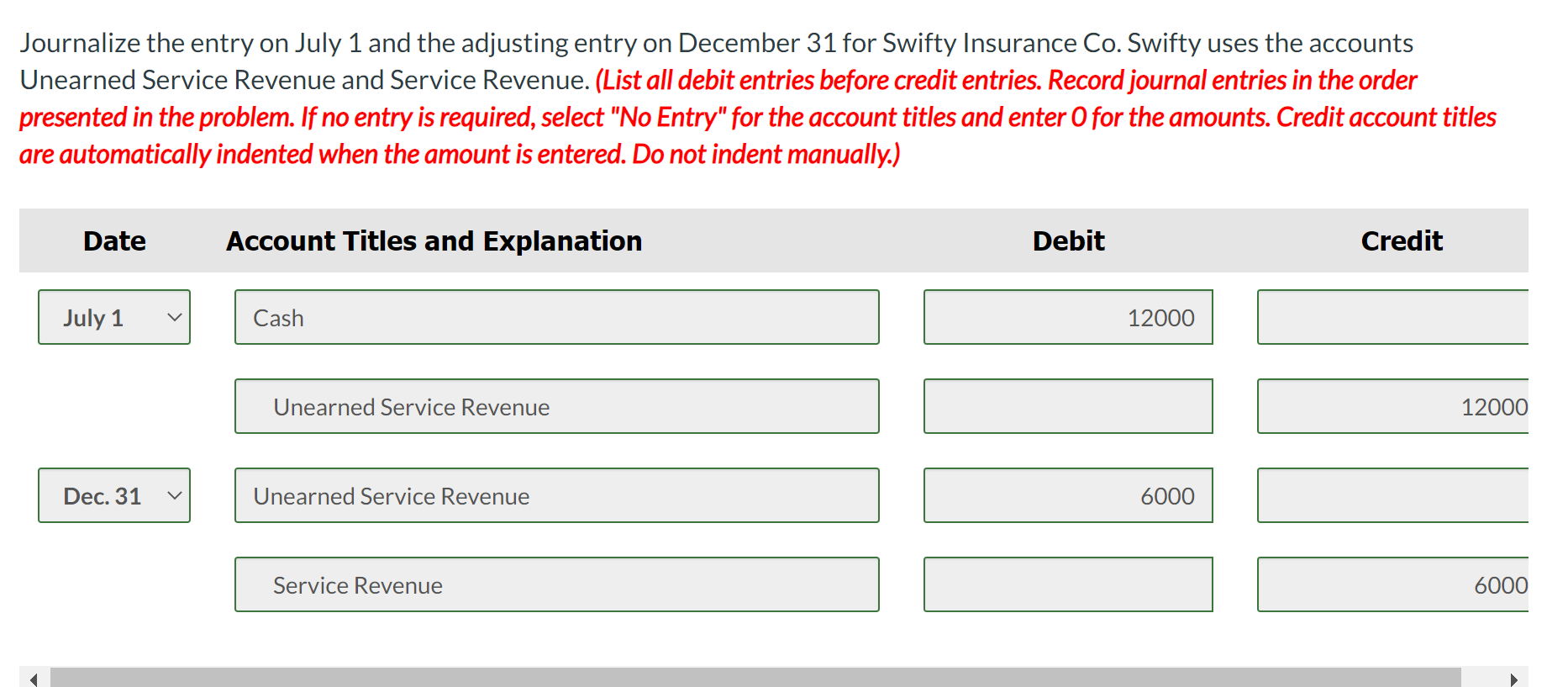Click the 12000 debit amount field
The height and width of the screenshot is (687, 1568).
1067,317
